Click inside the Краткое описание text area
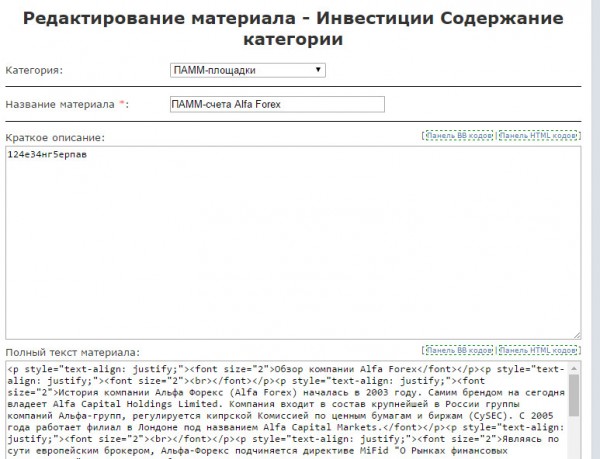 [x=293, y=243]
